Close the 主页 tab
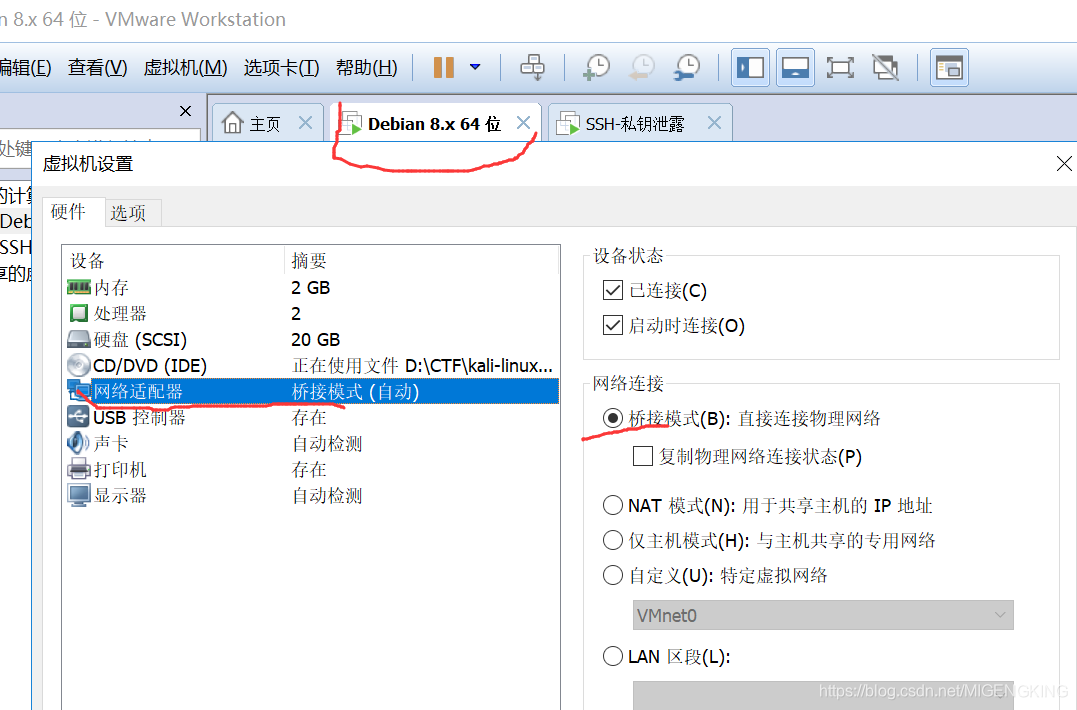 (306, 123)
